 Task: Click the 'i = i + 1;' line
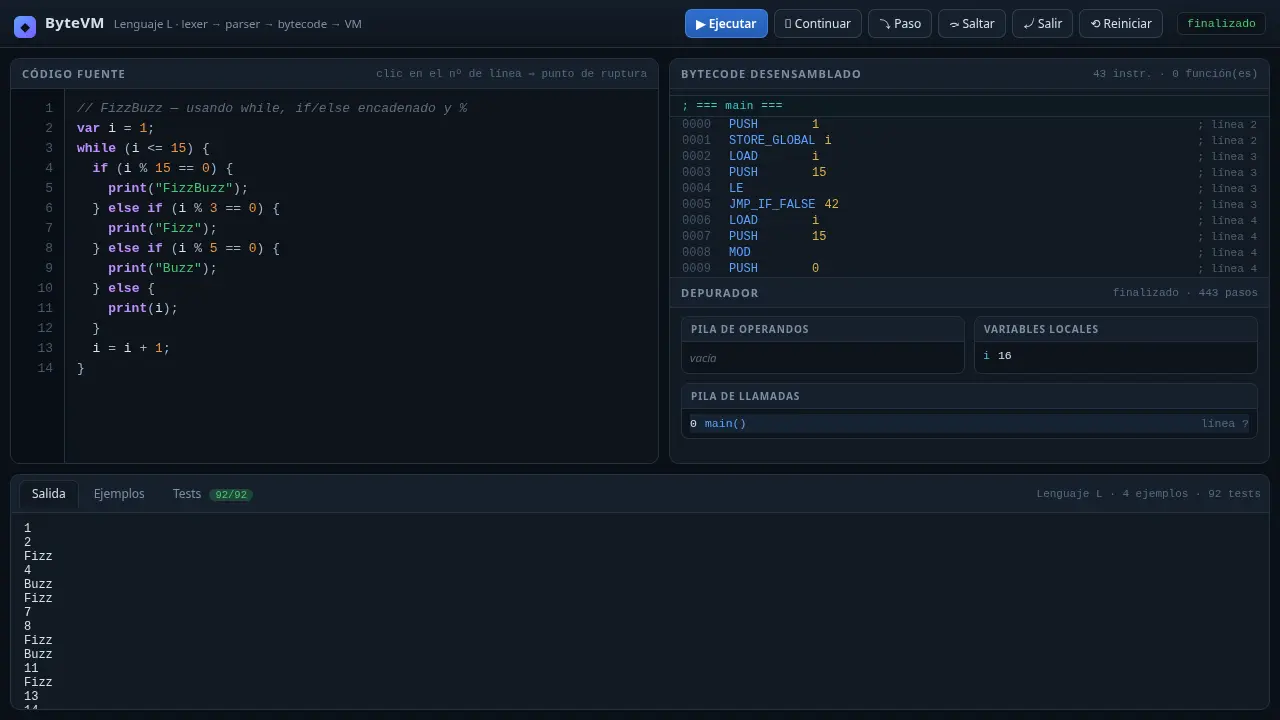point(132,348)
